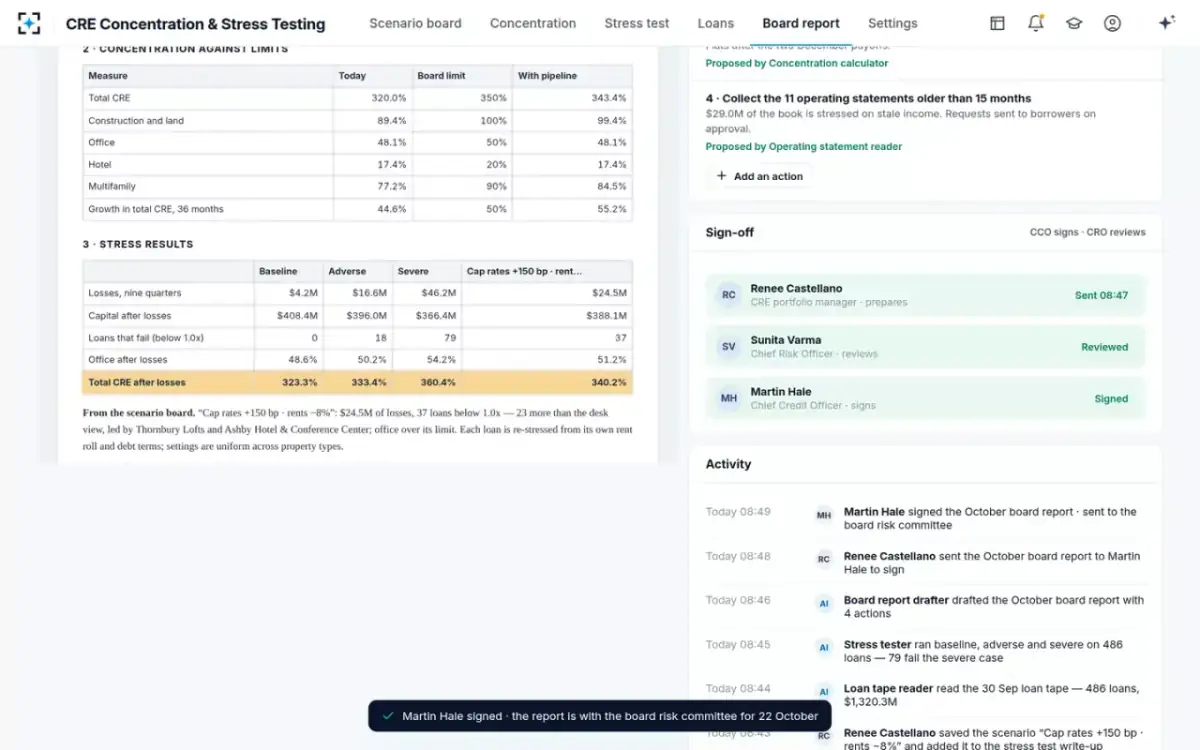Select the Board report tab
This screenshot has height=750, width=1200.
tap(801, 23)
